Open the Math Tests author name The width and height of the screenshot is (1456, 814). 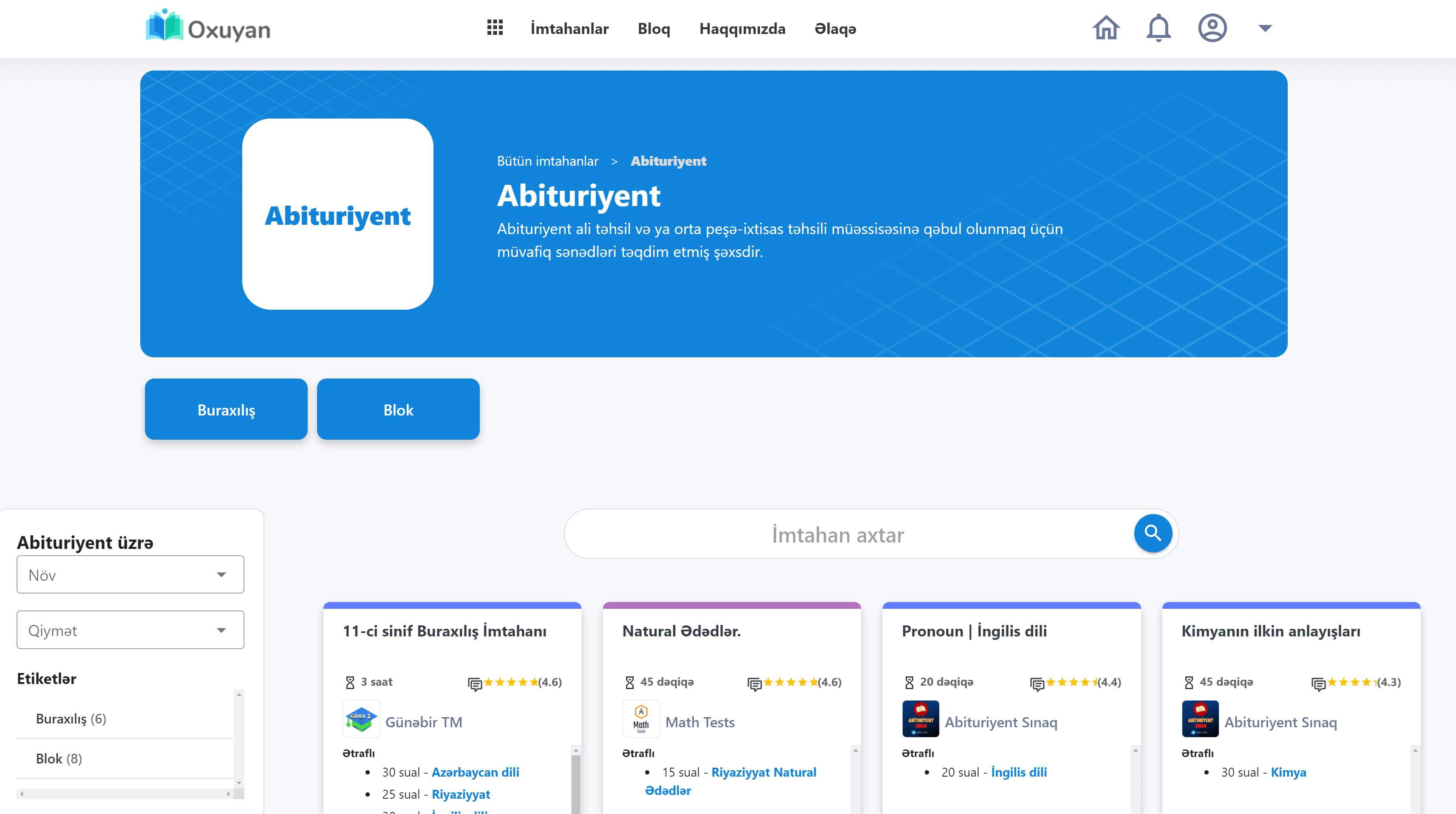tap(700, 722)
